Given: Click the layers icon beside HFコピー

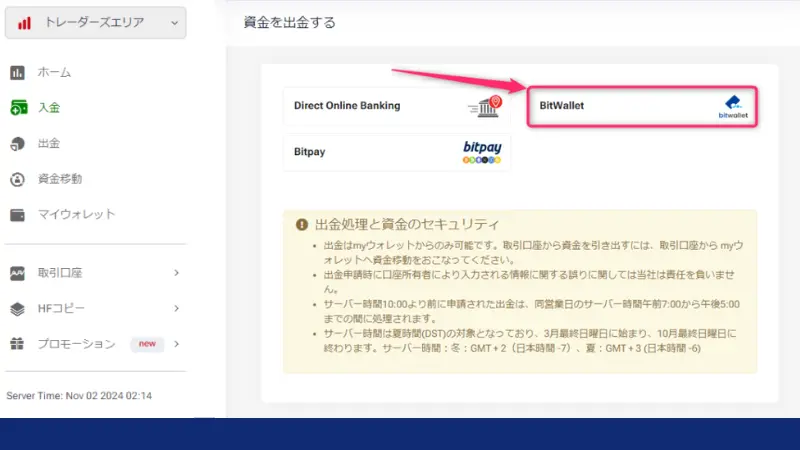Looking at the screenshot, I should point(17,308).
